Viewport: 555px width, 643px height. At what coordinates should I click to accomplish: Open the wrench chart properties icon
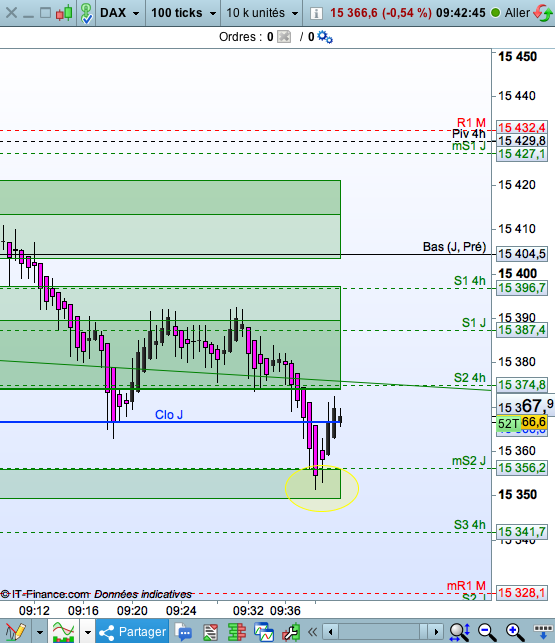tap(291, 632)
